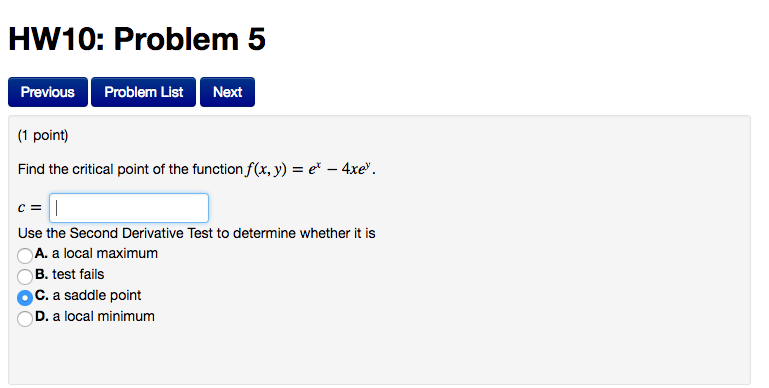Viewport: 769px width, 388px height.
Task: Click the bold letter D. option marker
Action: point(42,316)
